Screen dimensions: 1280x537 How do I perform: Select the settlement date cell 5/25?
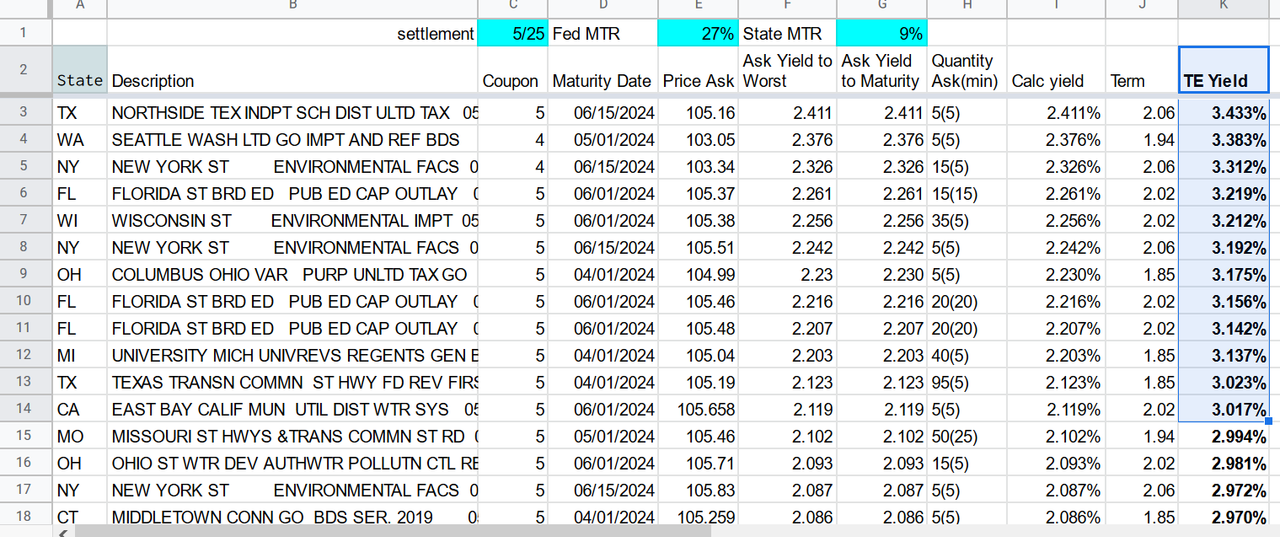513,33
